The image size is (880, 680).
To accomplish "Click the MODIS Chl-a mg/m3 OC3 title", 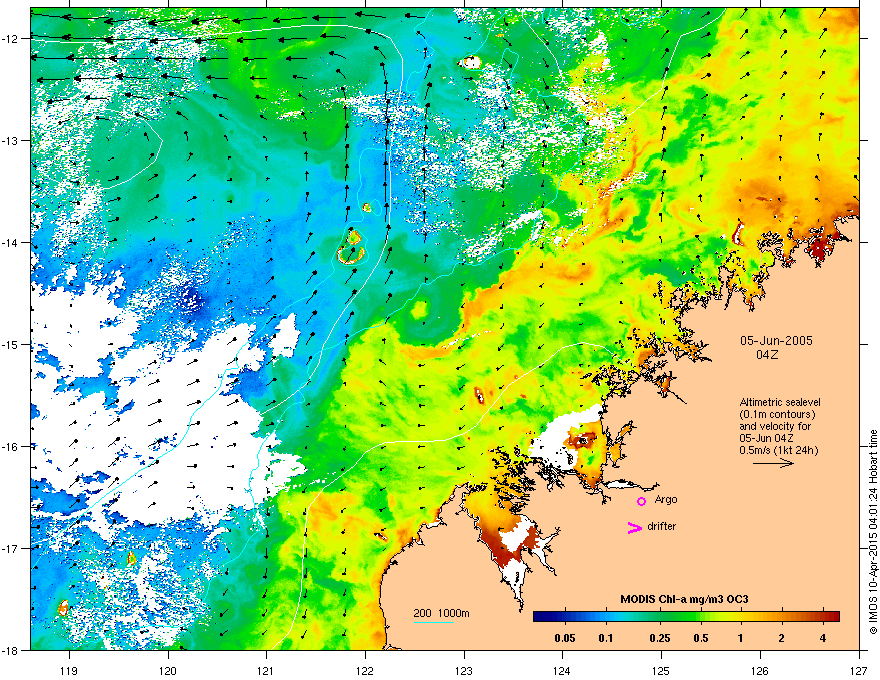I will pos(684,599).
